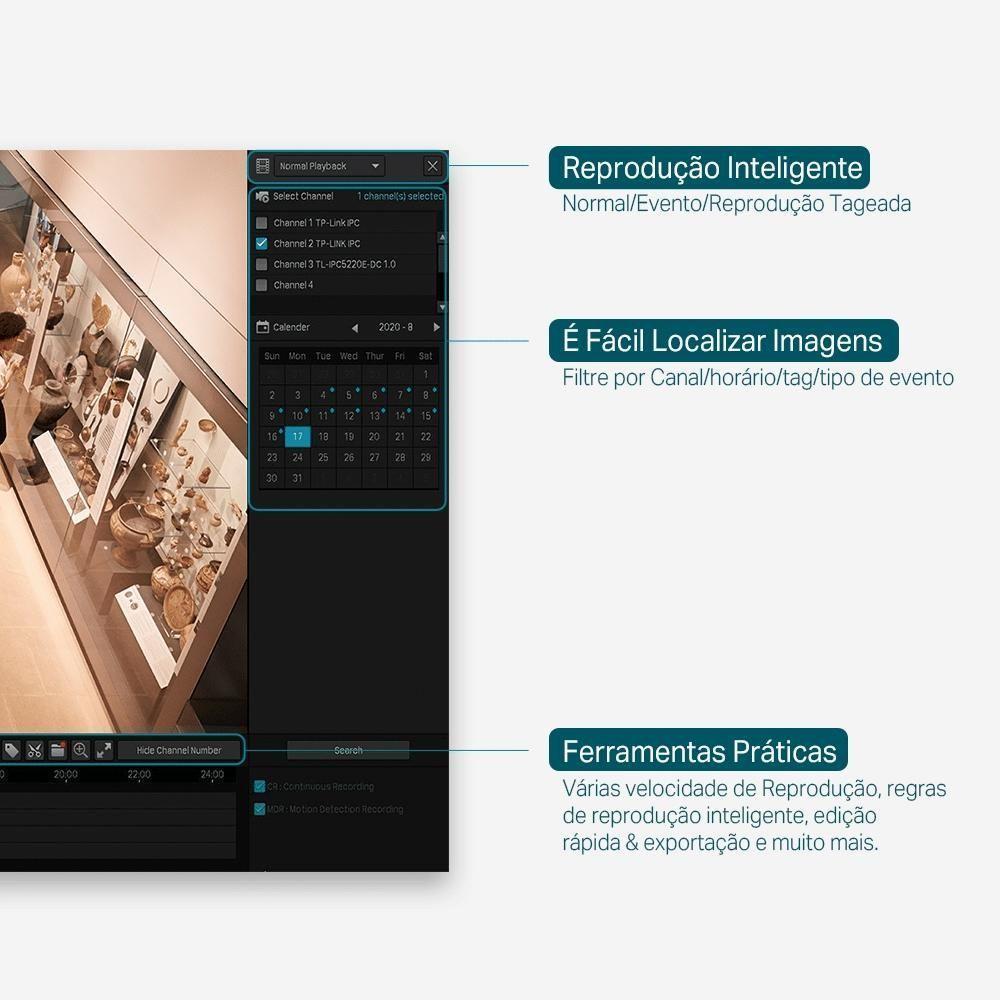
Task: Click the zoom-in magnifier icon
Action: pos(80,750)
